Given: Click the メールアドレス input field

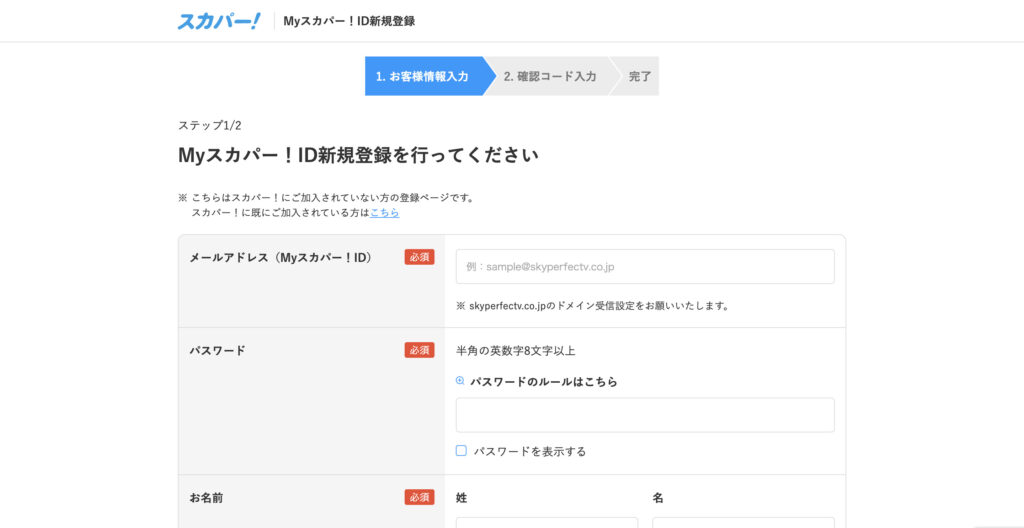Looking at the screenshot, I should (x=645, y=267).
